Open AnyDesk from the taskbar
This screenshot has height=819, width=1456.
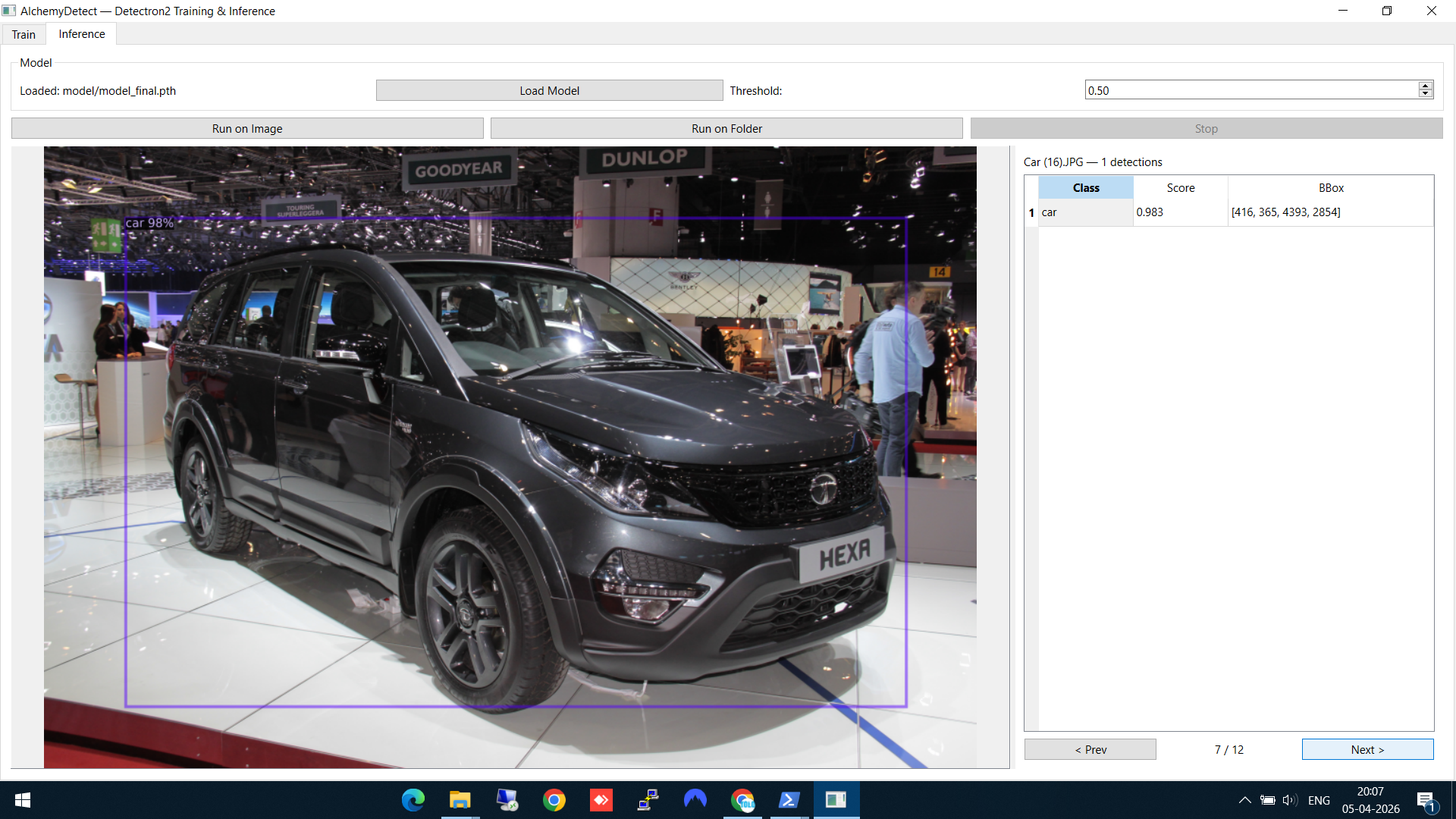tap(601, 800)
